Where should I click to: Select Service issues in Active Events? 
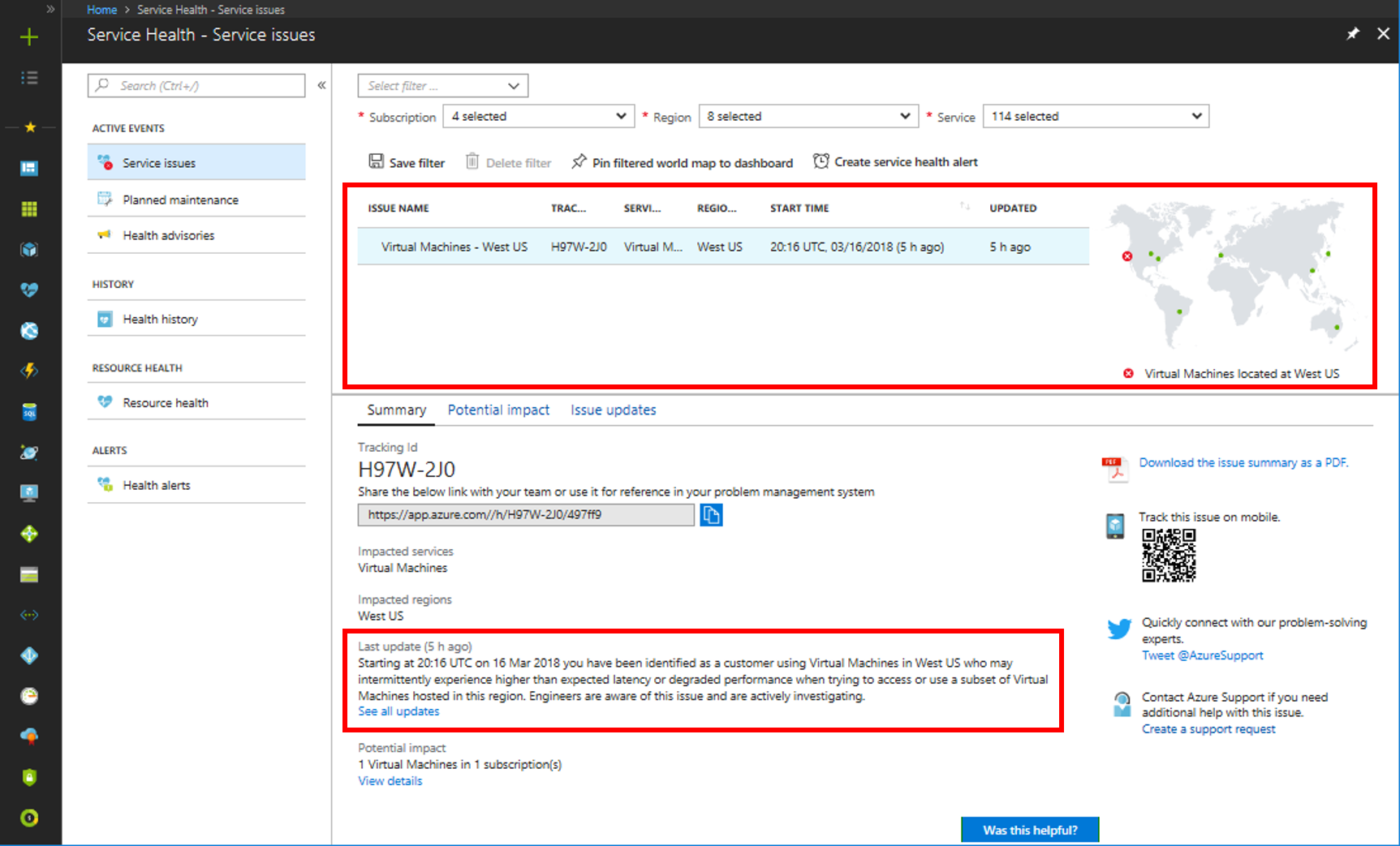196,162
